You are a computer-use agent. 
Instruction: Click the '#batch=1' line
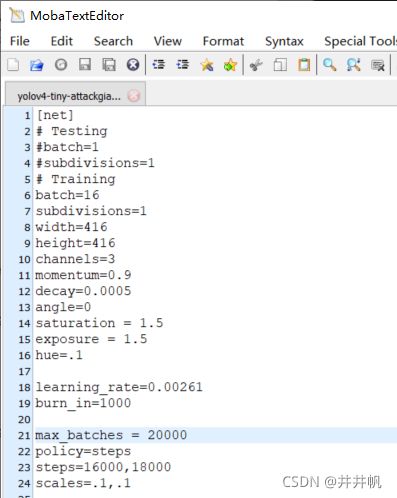tap(67, 147)
